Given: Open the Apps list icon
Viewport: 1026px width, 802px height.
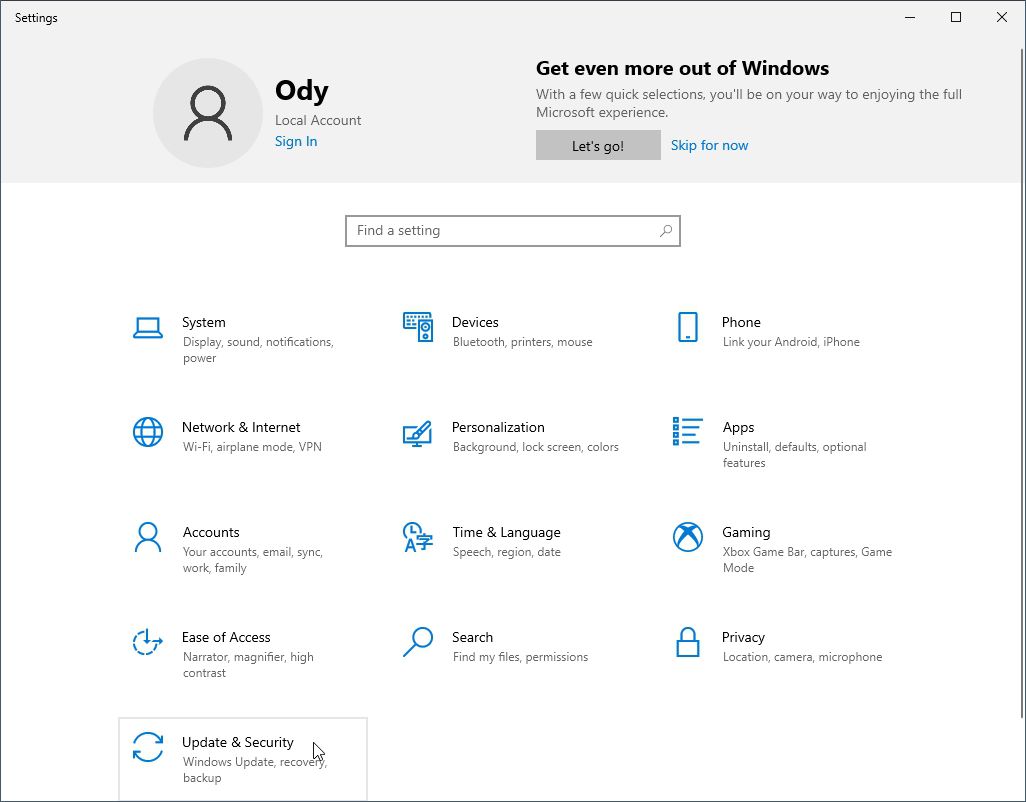Looking at the screenshot, I should [x=688, y=432].
